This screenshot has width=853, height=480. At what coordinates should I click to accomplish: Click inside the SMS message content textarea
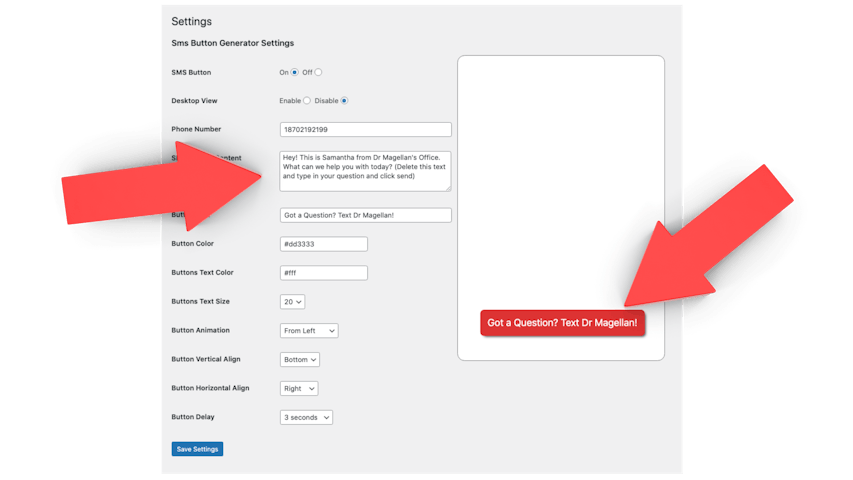(365, 171)
